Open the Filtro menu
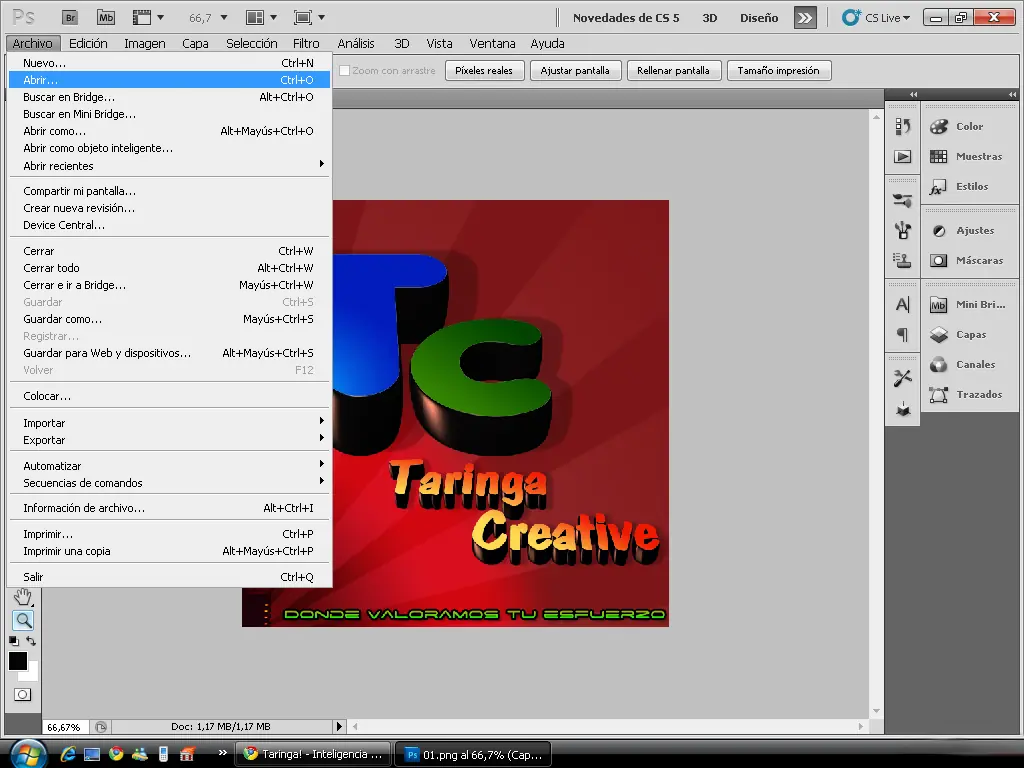The width and height of the screenshot is (1024, 768). point(306,43)
